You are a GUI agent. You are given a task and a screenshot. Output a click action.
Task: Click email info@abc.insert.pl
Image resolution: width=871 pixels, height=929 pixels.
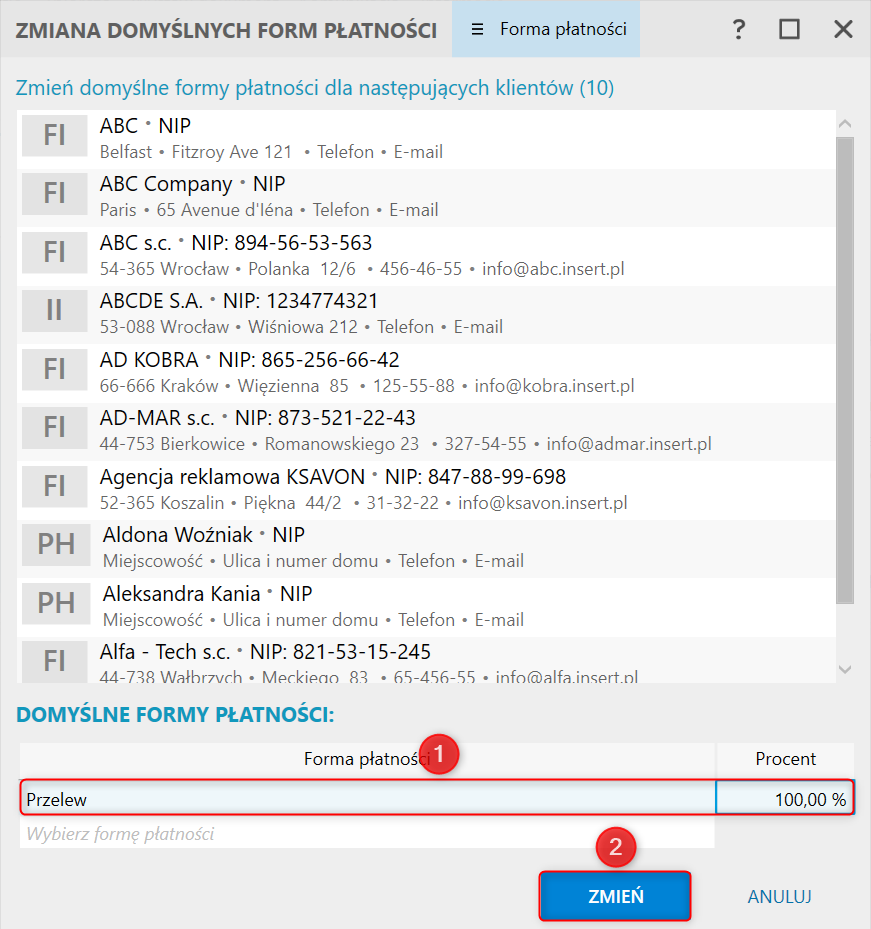coord(553,269)
